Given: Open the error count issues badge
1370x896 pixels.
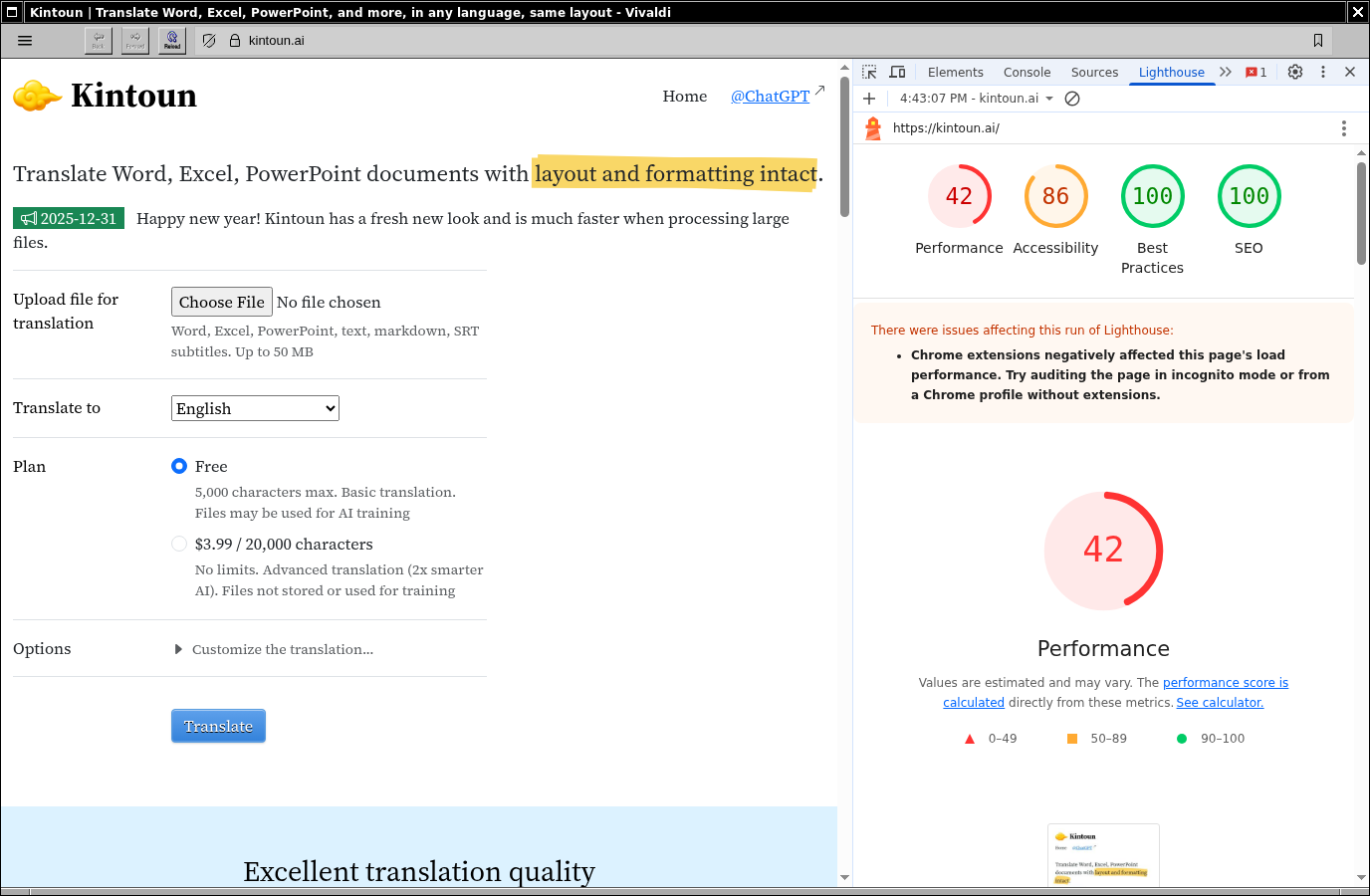Looking at the screenshot, I should [1256, 72].
